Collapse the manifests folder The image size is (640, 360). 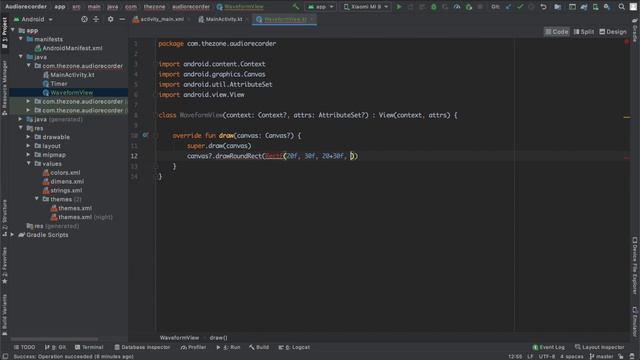click(21, 39)
